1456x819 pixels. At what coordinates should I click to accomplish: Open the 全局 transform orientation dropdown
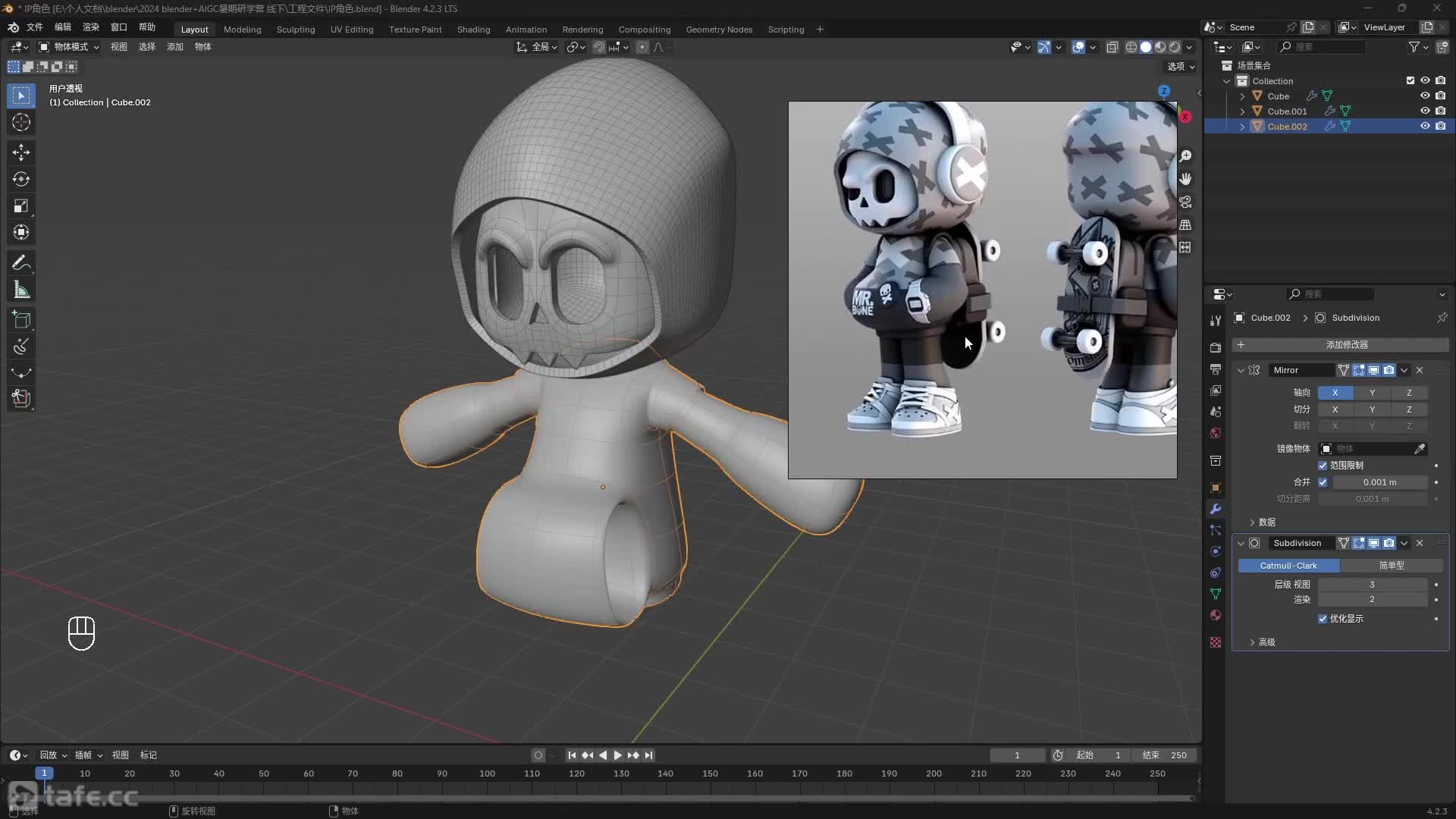(x=538, y=47)
